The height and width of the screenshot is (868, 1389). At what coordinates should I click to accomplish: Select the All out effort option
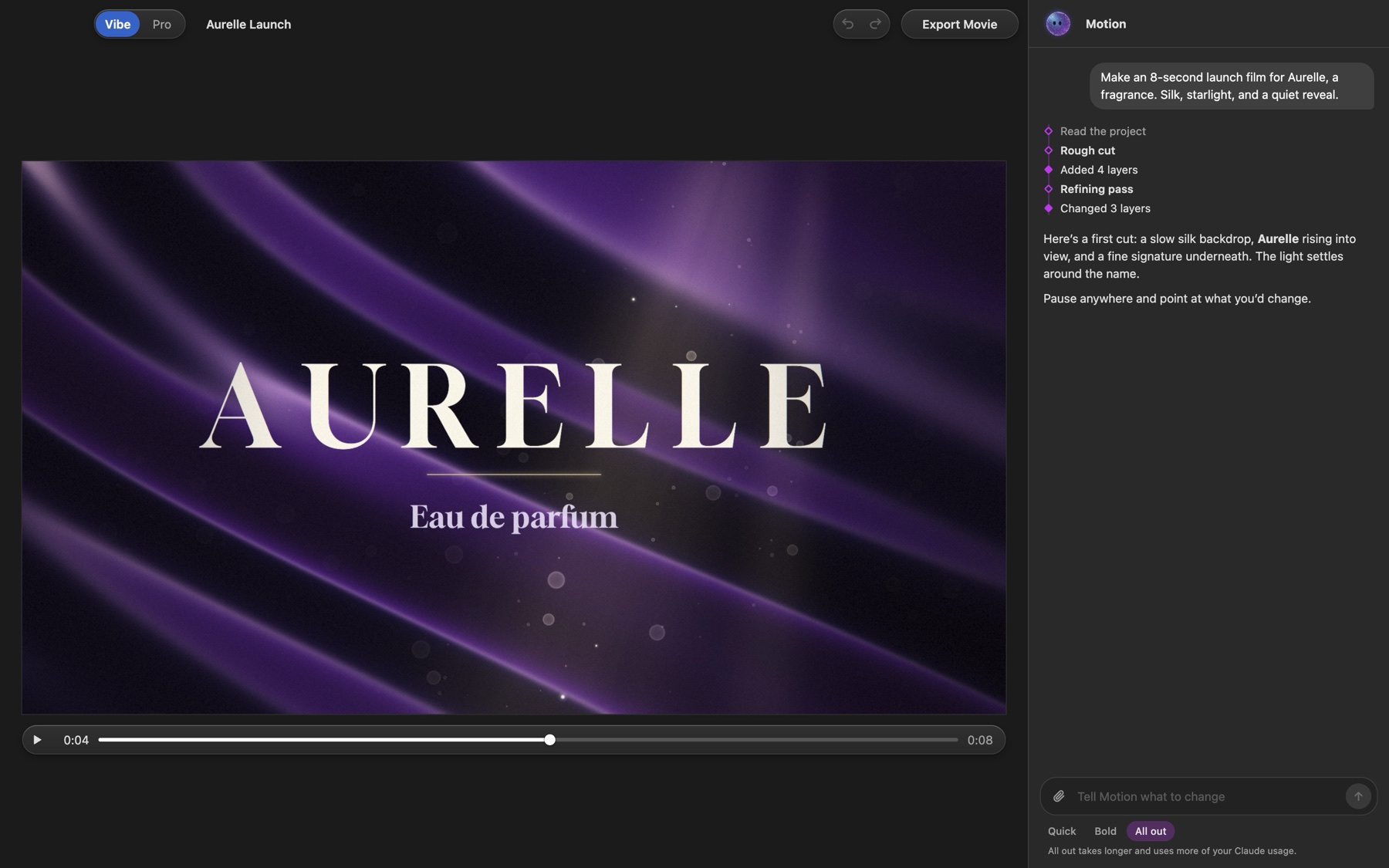[x=1150, y=831]
